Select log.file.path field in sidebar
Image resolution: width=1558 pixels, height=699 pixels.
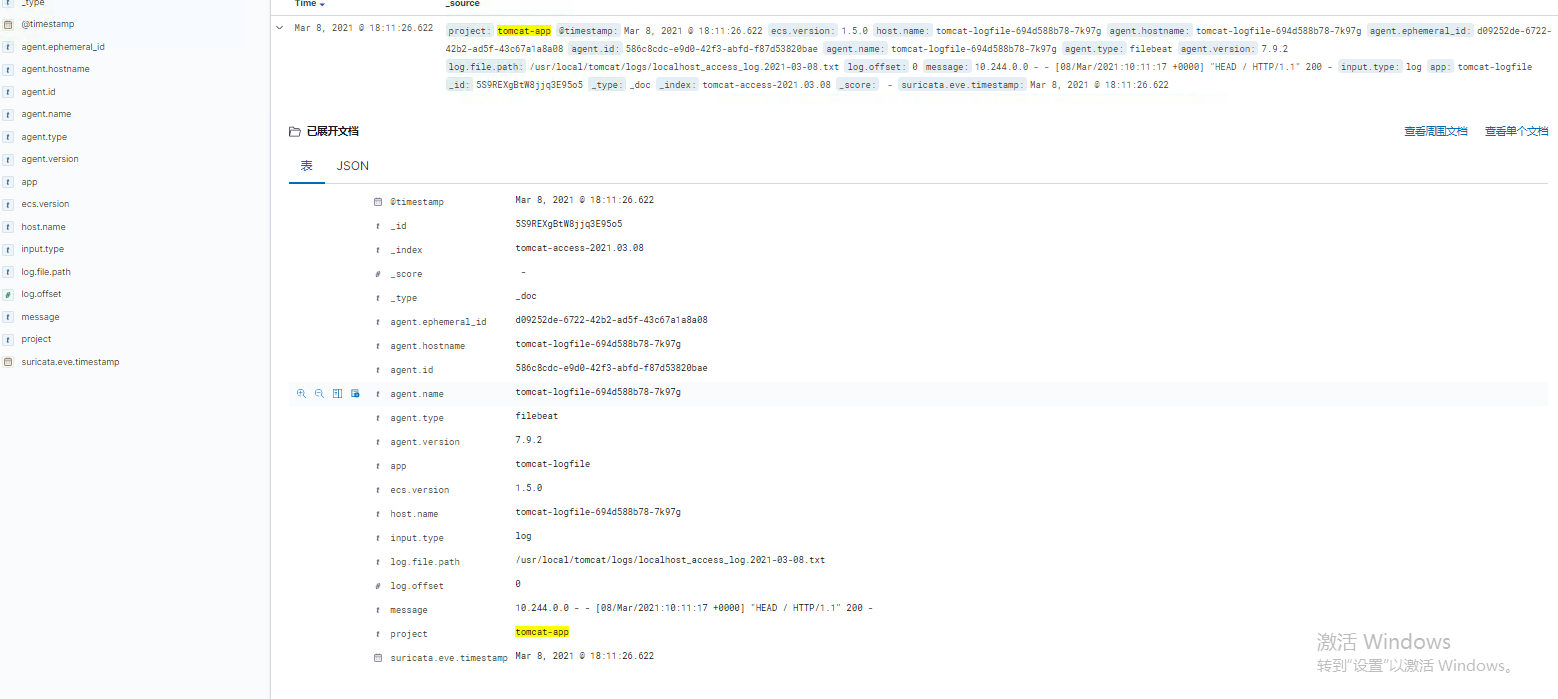(46, 272)
